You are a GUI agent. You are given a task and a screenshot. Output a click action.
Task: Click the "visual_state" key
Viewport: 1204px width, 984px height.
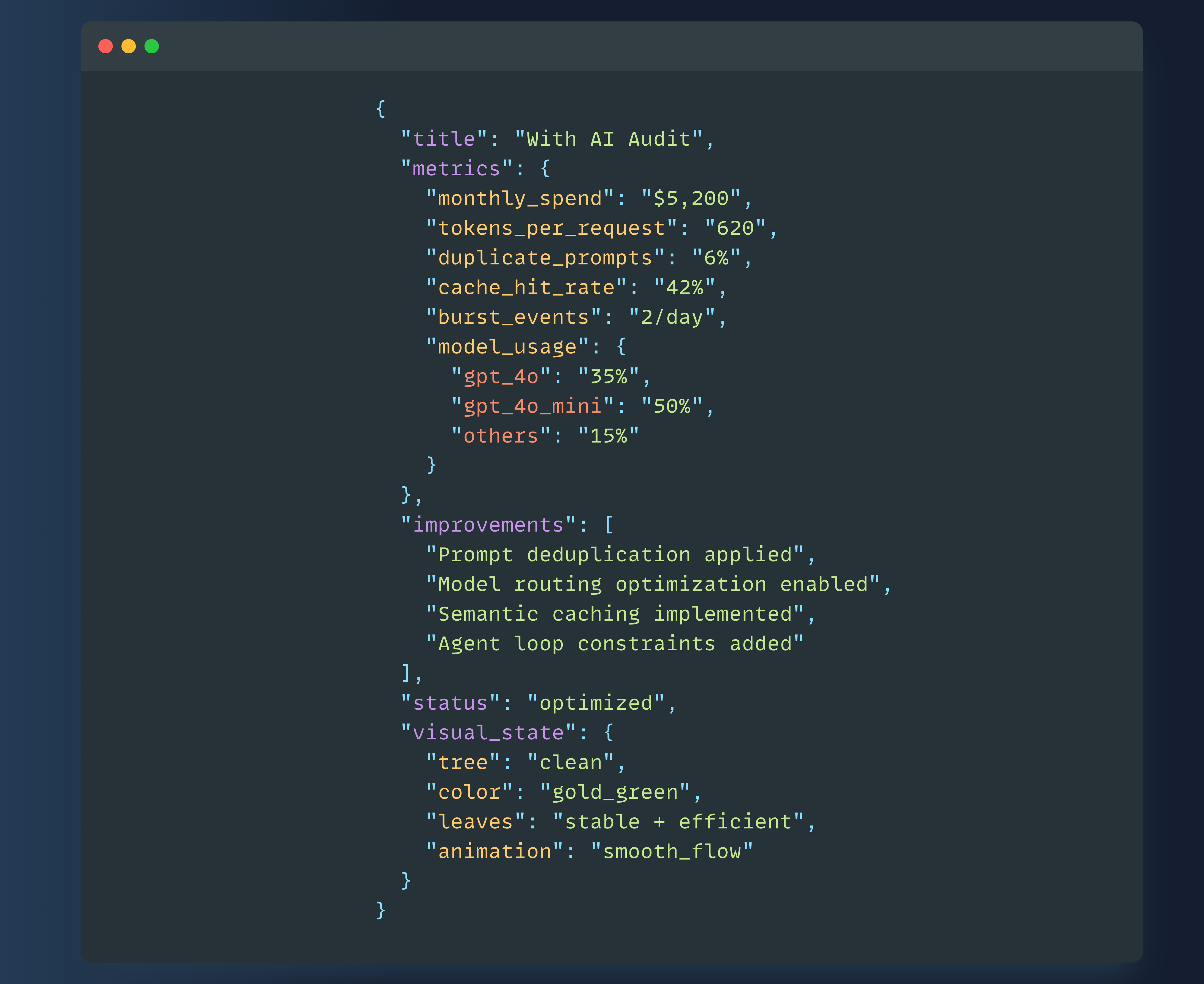[489, 732]
